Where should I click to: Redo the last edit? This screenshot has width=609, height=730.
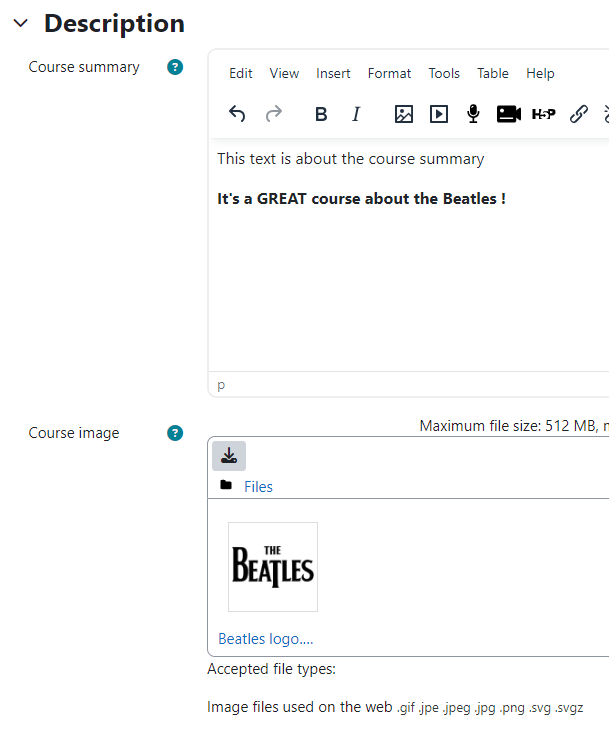point(274,114)
